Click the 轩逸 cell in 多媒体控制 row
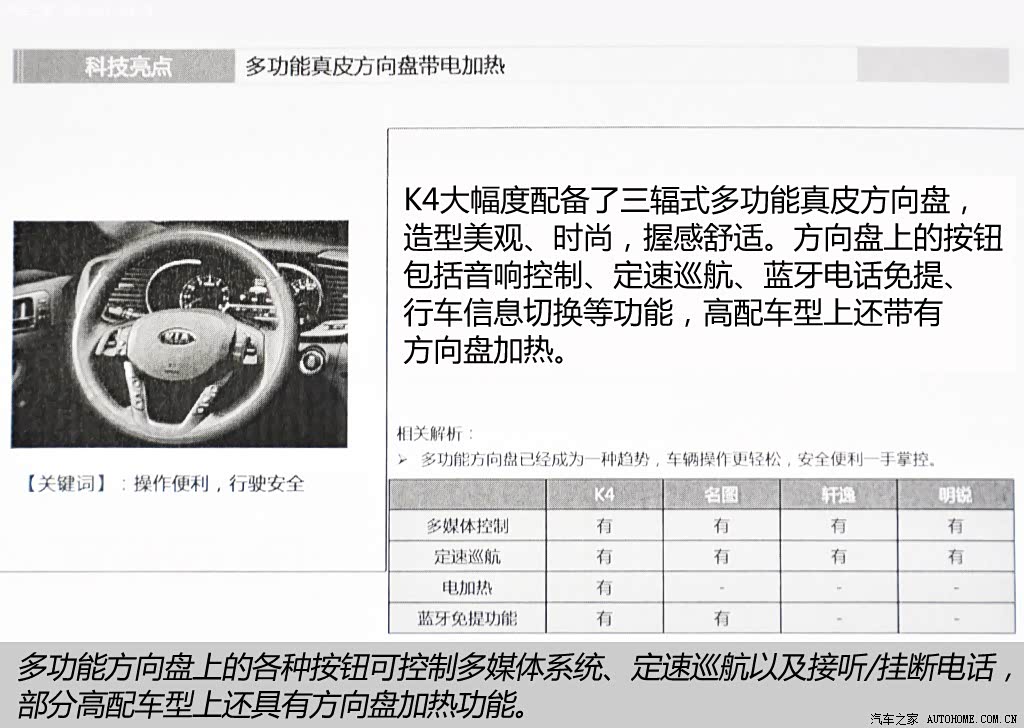1024x728 pixels. click(839, 526)
